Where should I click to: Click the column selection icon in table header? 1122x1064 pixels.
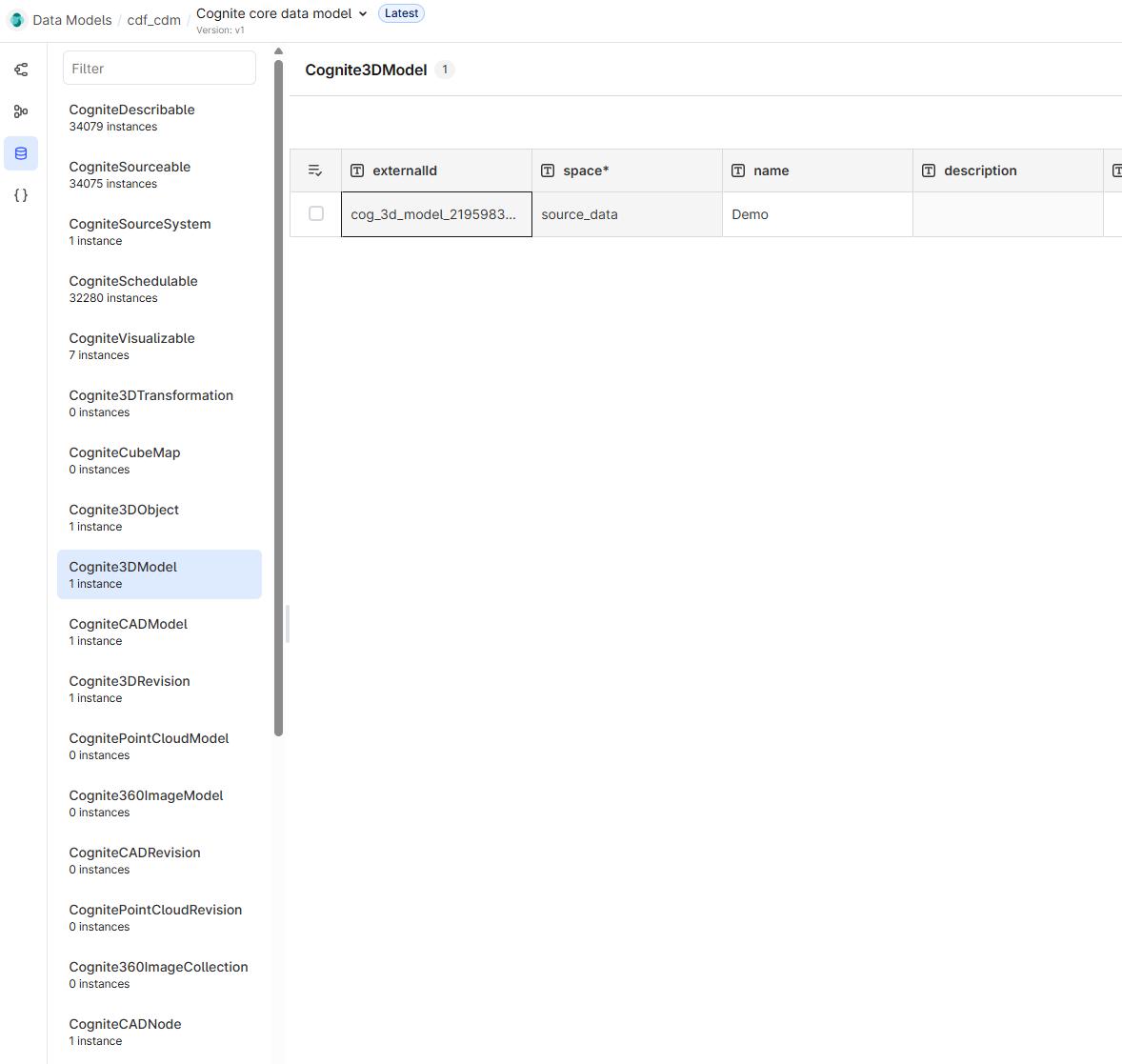pyautogui.click(x=315, y=171)
